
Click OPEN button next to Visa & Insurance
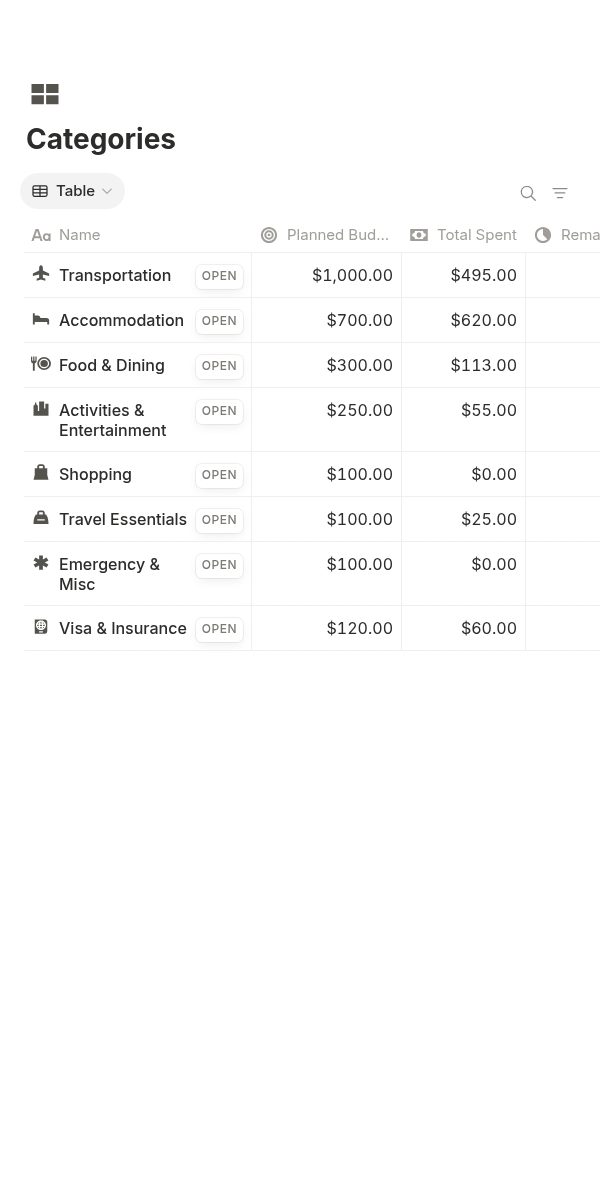coord(219,629)
